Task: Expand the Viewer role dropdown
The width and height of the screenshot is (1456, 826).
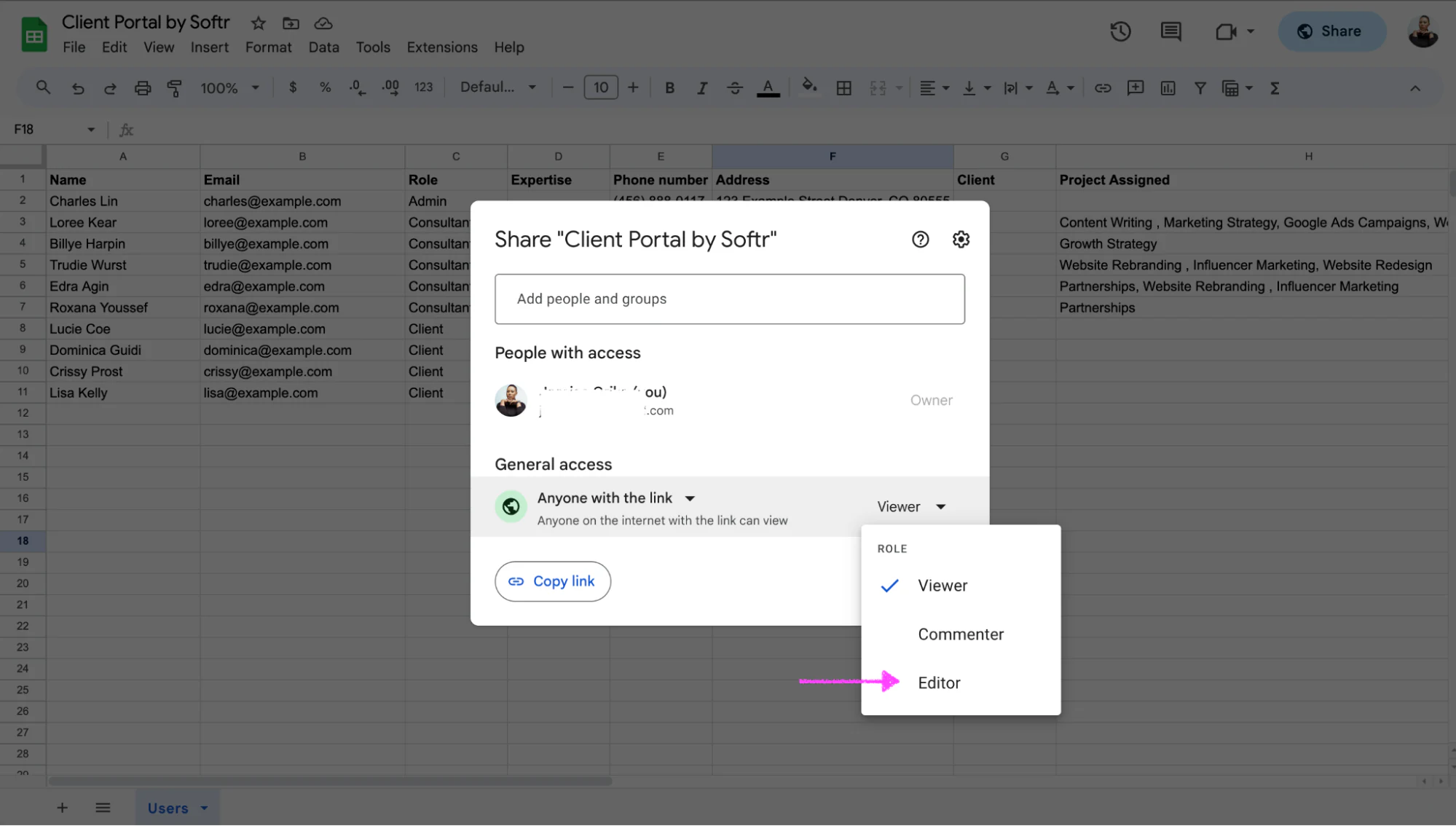Action: (x=911, y=507)
